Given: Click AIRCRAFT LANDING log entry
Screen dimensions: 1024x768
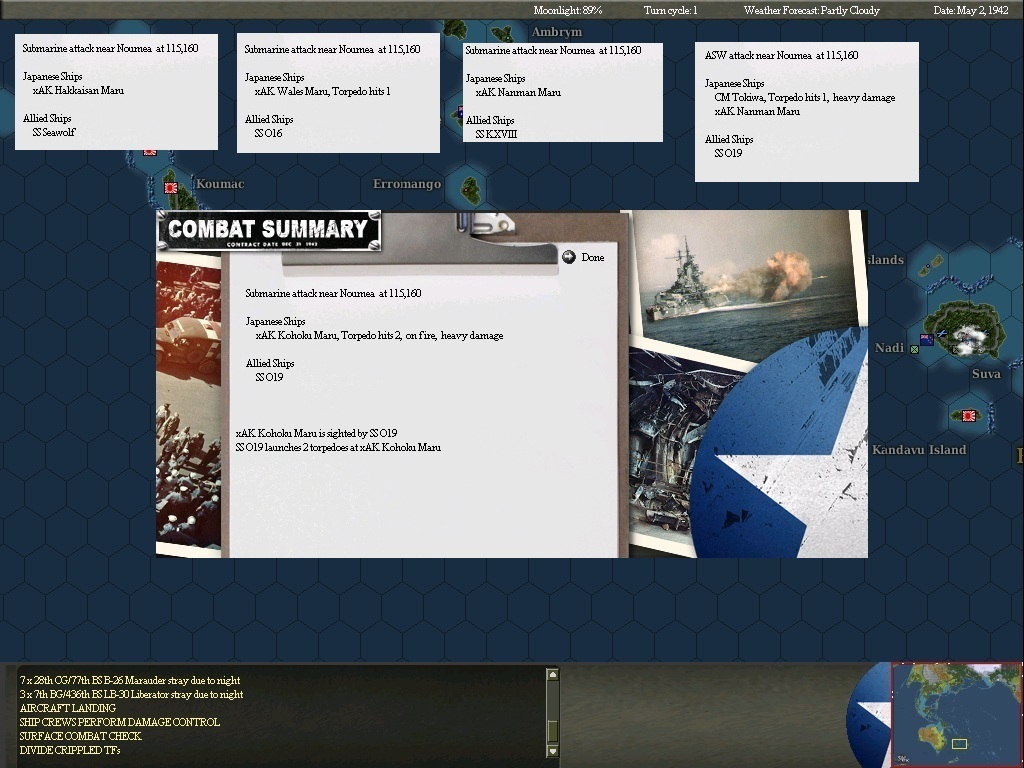Looking at the screenshot, I should pyautogui.click(x=68, y=708).
